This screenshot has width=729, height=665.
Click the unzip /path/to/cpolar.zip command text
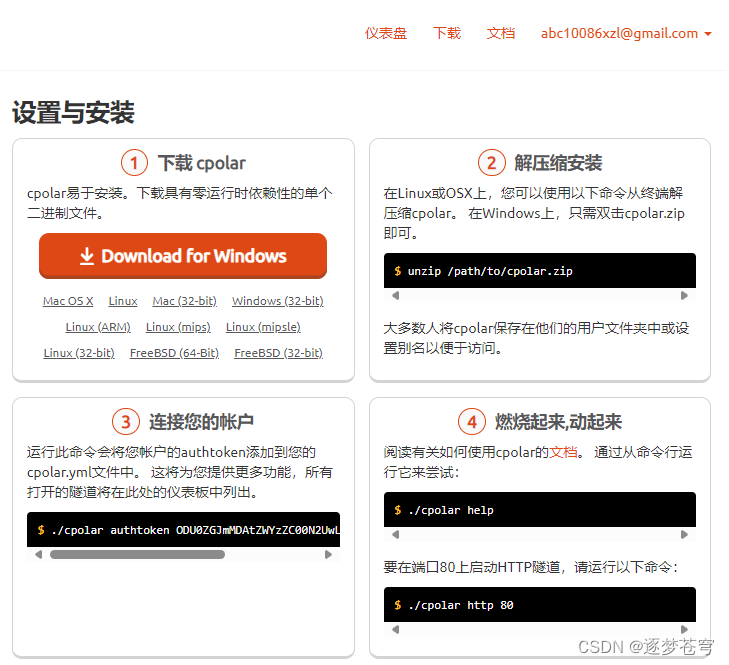click(x=492, y=272)
